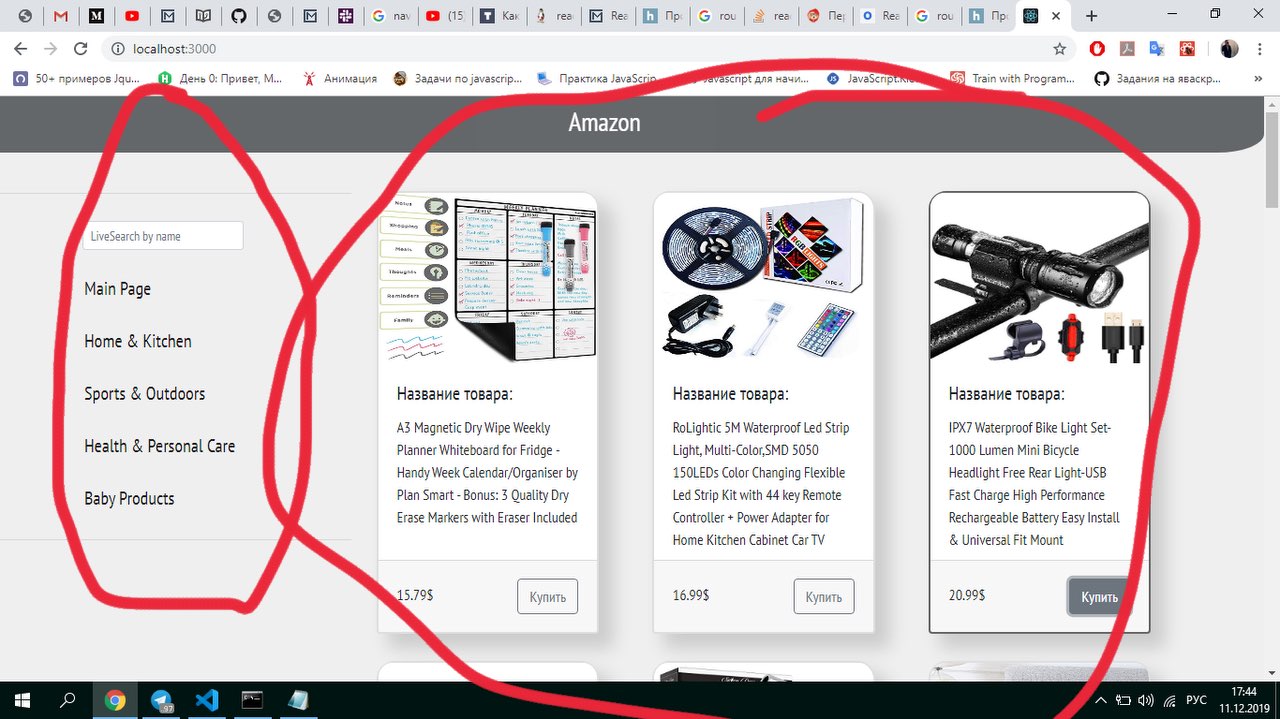Open the GitHub 'Задания на яваскр...' bookmark
Viewport: 1280px width, 719px height.
click(x=1157, y=78)
